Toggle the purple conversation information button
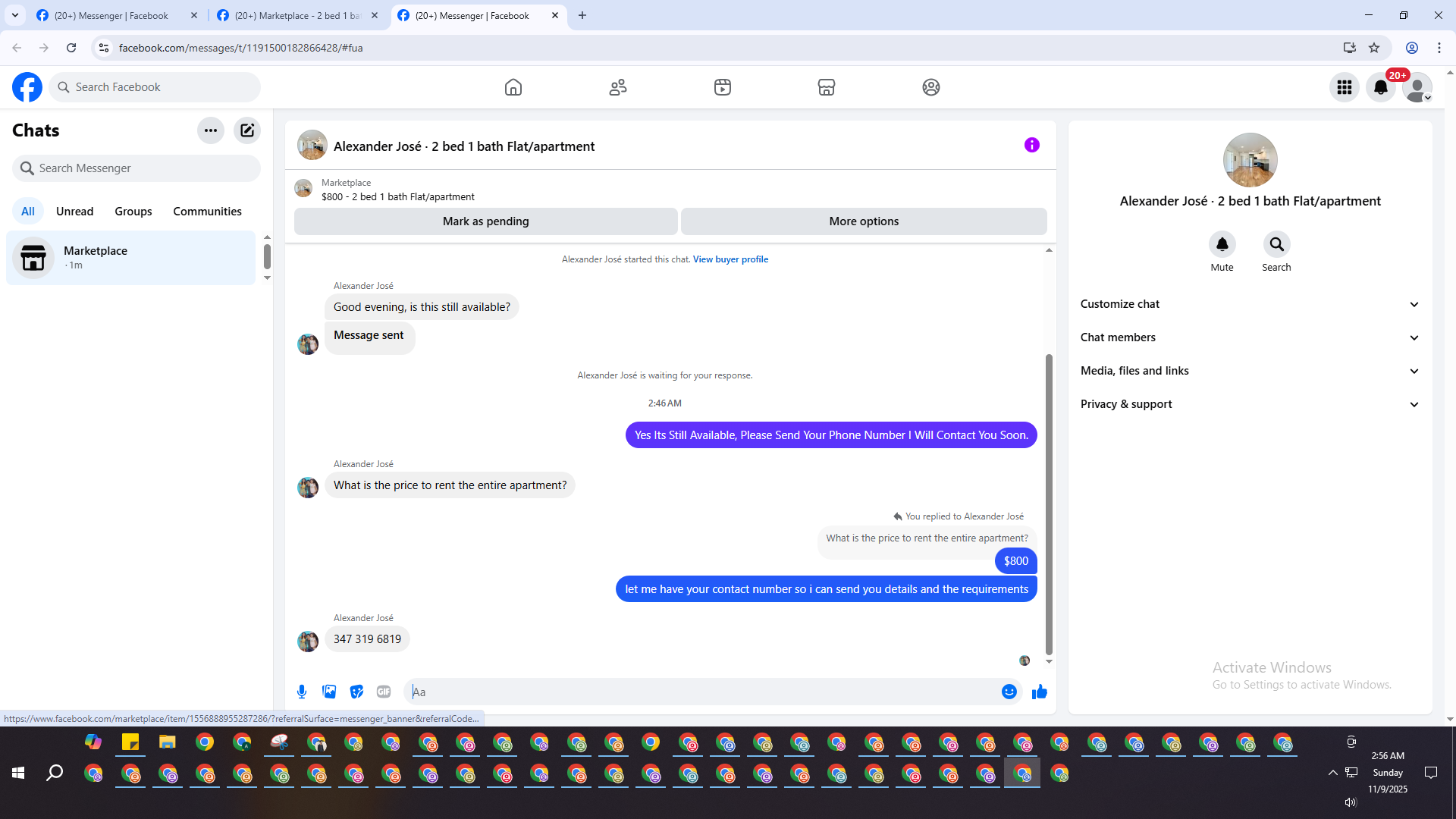1456x819 pixels. click(x=1031, y=145)
